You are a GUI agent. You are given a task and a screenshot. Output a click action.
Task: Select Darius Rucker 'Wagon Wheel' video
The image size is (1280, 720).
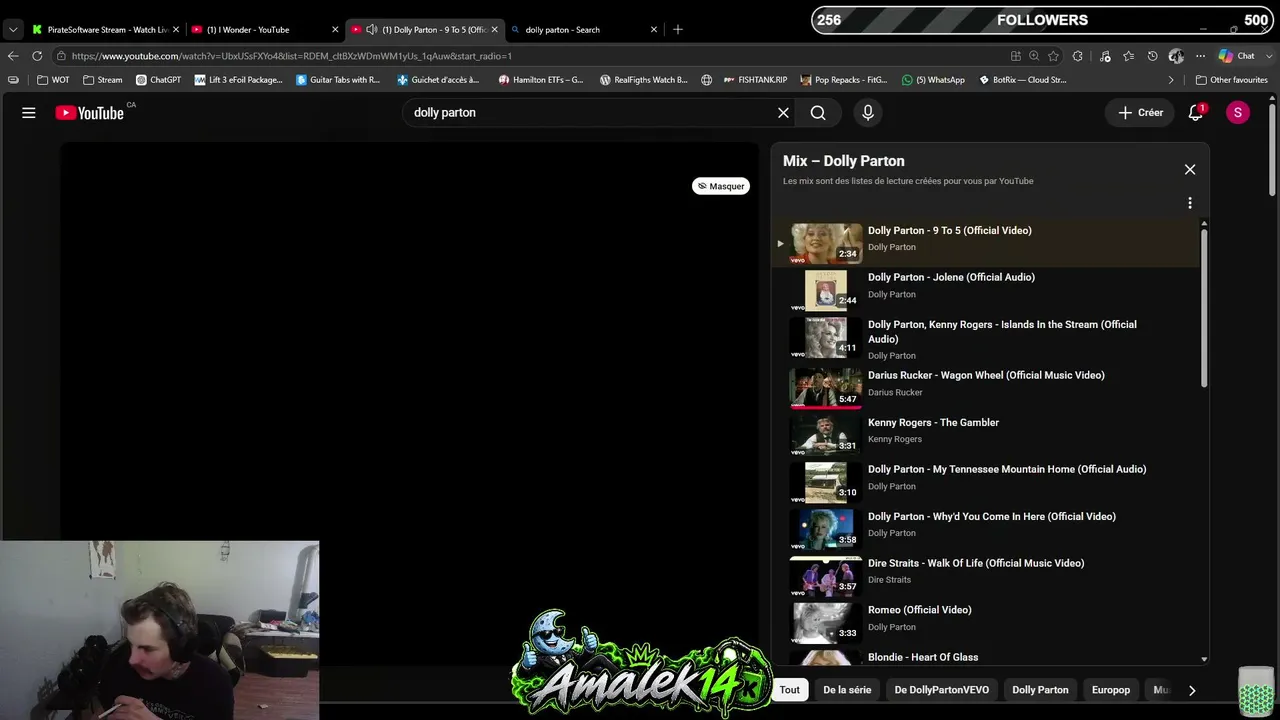985,388
